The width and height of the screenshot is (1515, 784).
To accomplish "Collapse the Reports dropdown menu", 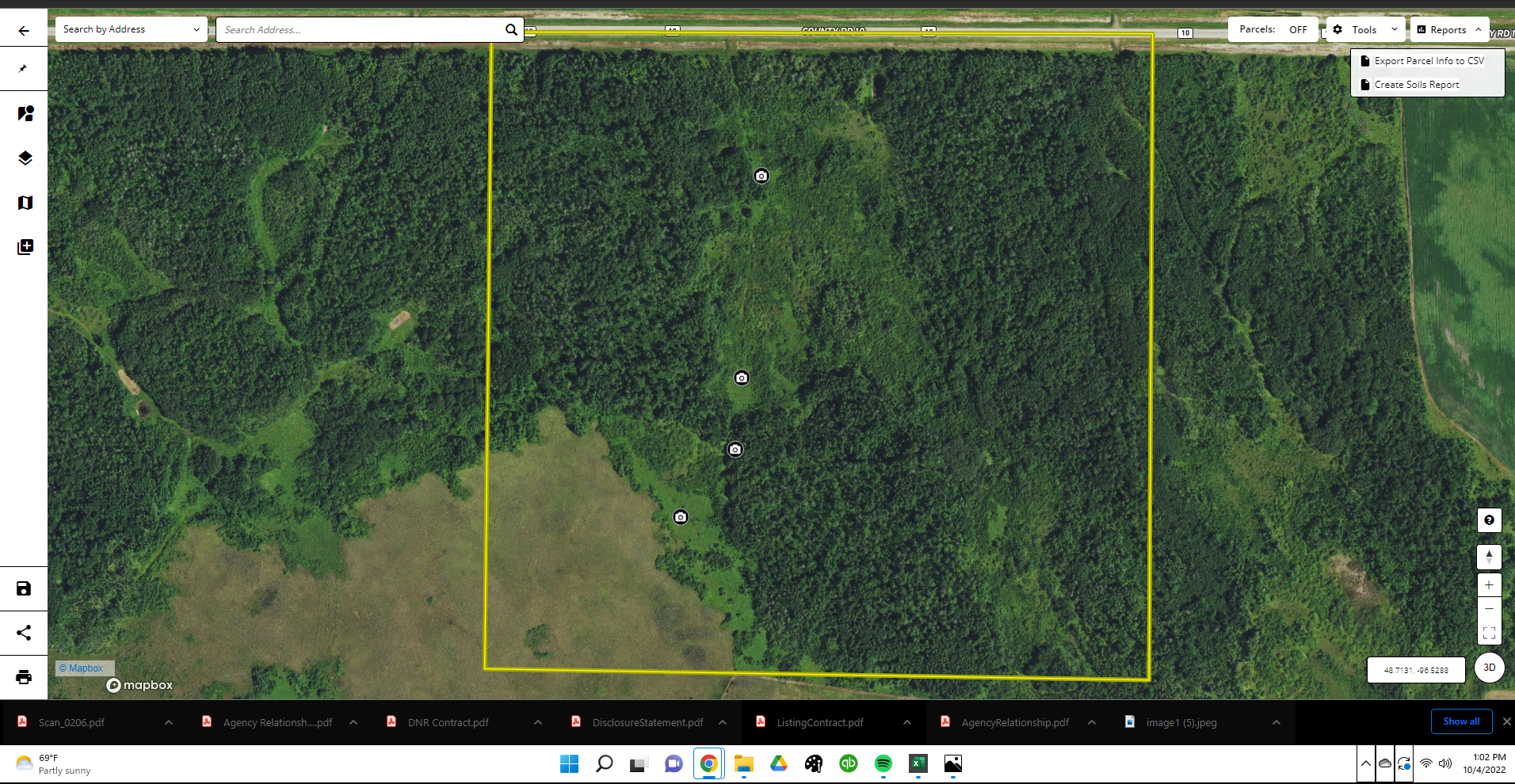I will (1449, 30).
